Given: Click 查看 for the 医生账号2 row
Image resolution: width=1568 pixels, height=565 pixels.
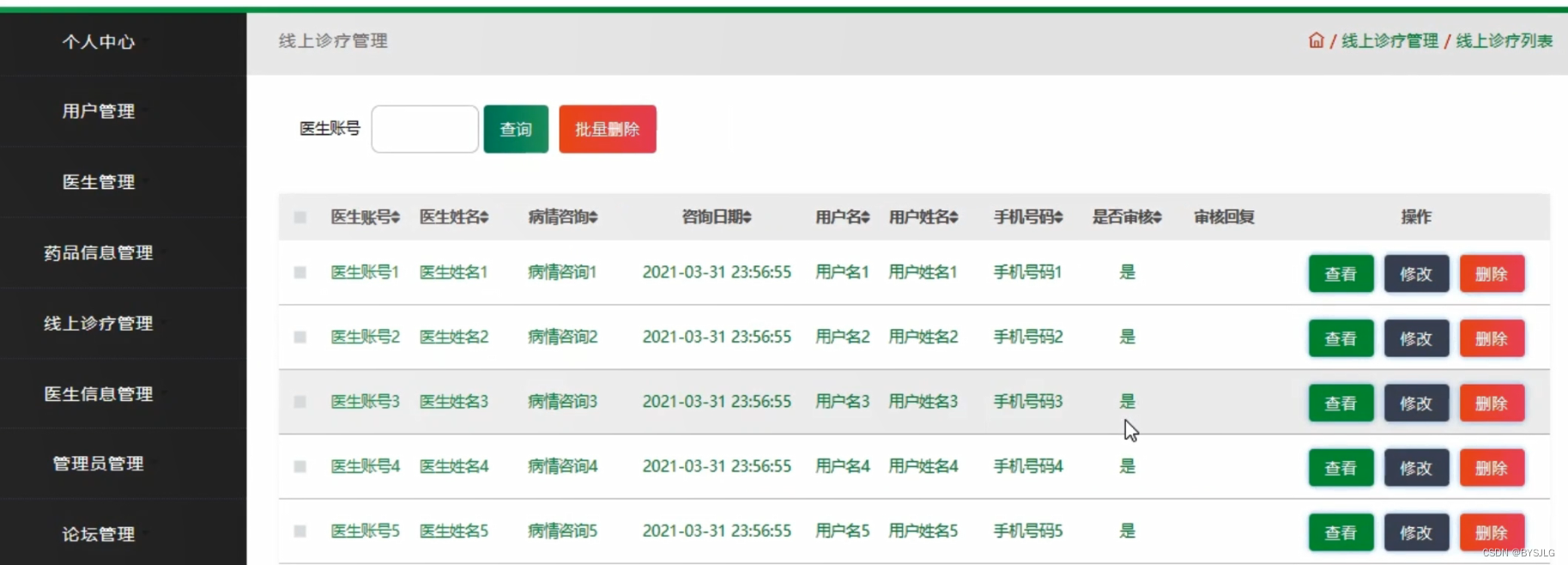Looking at the screenshot, I should (1341, 338).
